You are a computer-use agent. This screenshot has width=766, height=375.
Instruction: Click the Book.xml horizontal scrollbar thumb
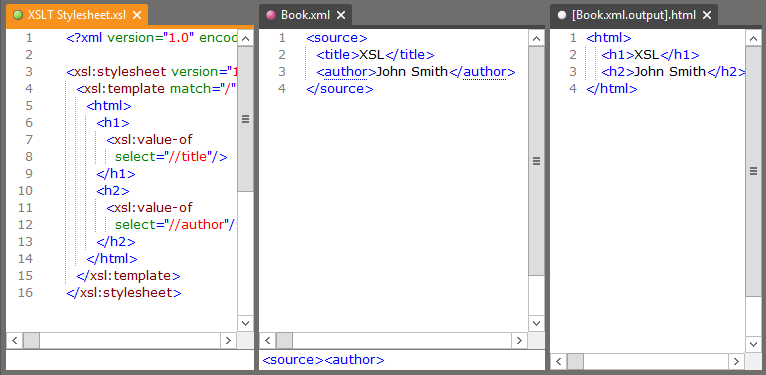pyautogui.click(x=284, y=340)
